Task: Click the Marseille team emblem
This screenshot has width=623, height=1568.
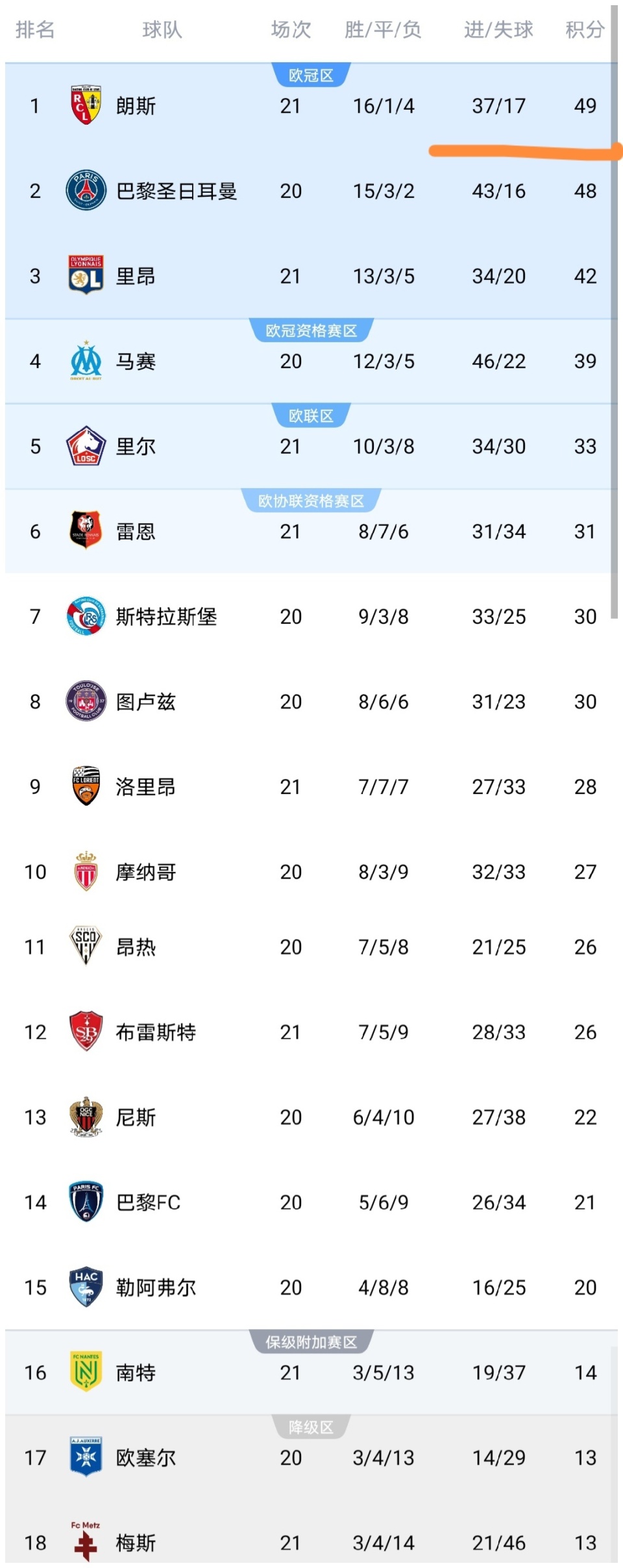Action: (86, 360)
